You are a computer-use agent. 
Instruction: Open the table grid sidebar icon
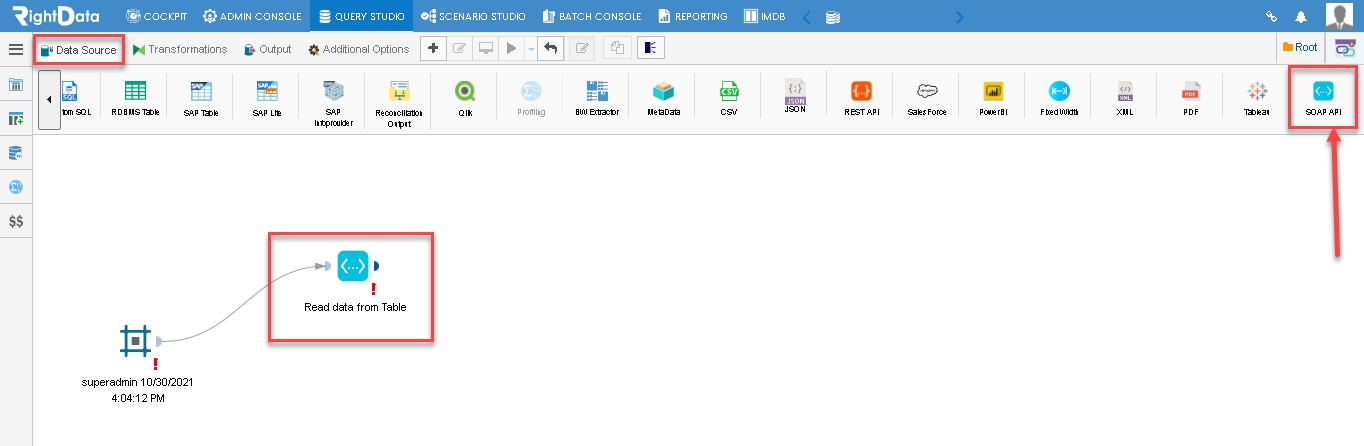click(x=16, y=85)
